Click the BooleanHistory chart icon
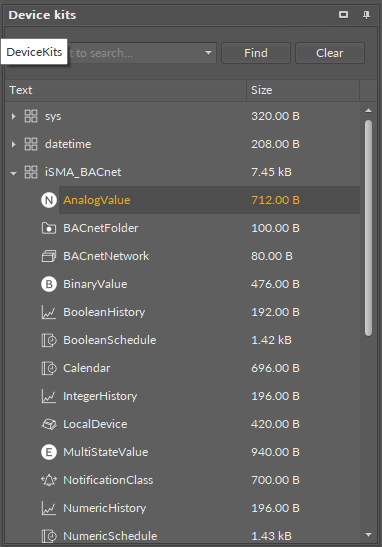 click(x=49, y=312)
